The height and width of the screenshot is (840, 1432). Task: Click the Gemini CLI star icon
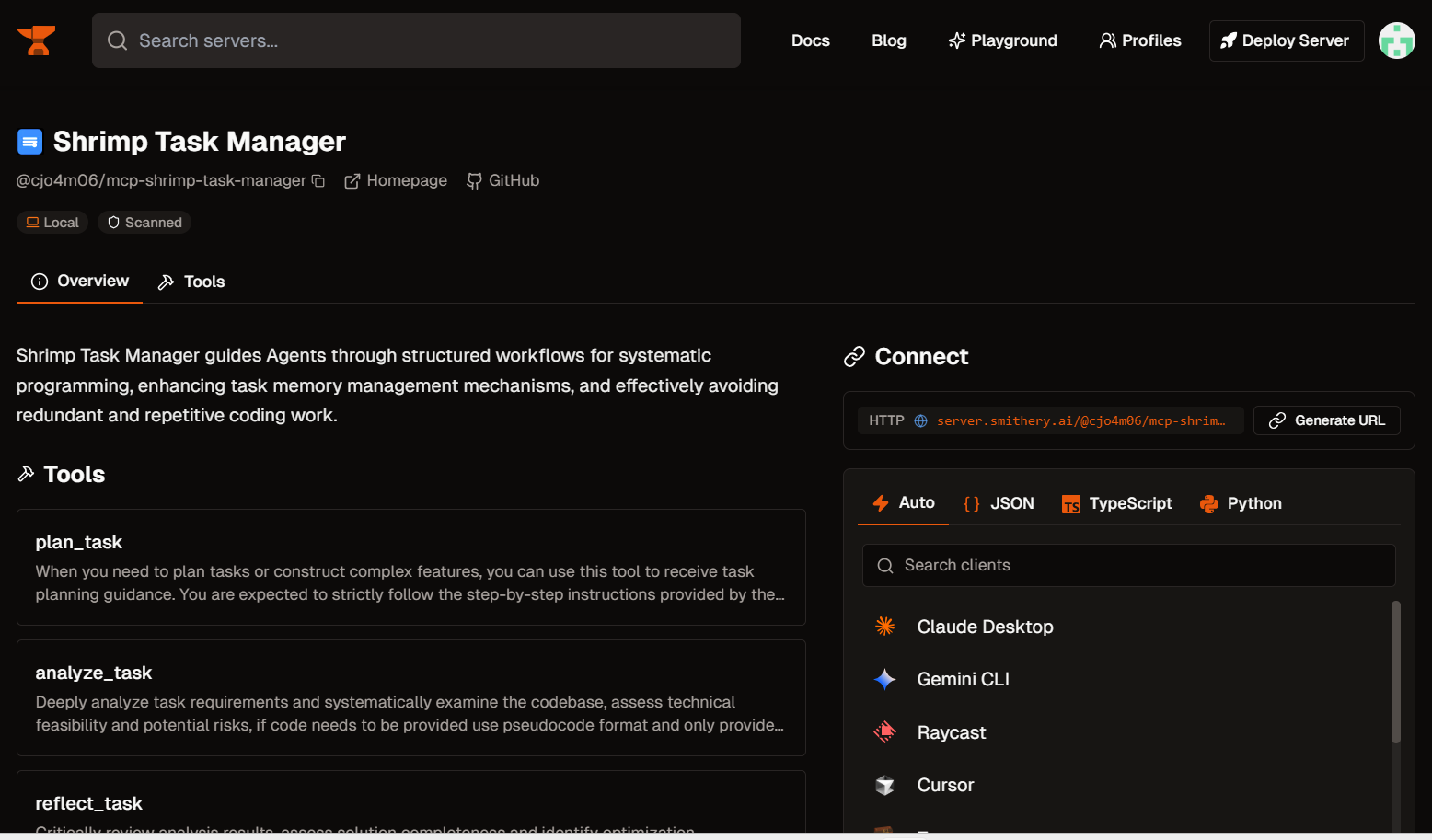pyautogui.click(x=884, y=679)
